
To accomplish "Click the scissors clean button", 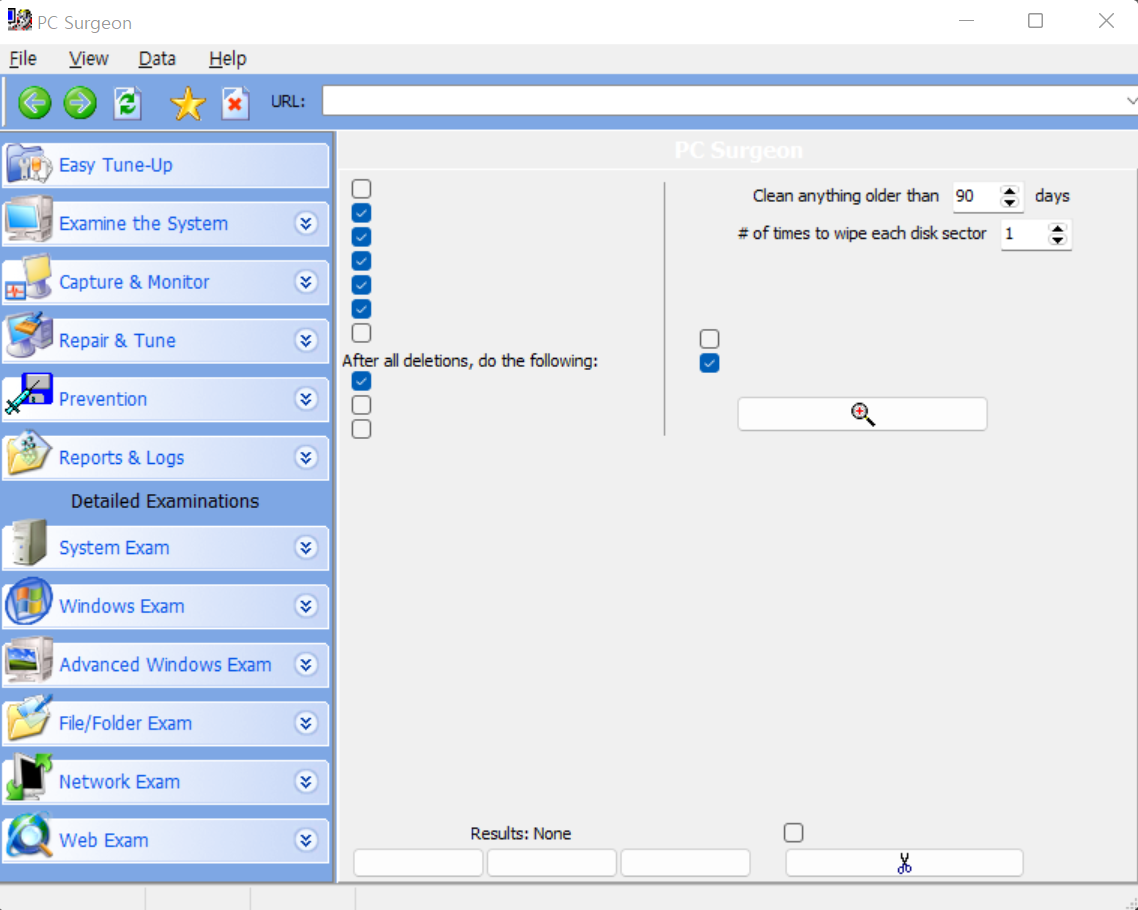I will 904,864.
